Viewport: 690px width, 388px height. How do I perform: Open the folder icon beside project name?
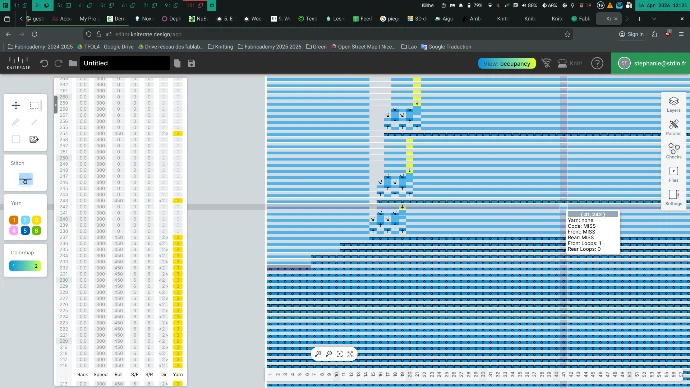point(73,63)
